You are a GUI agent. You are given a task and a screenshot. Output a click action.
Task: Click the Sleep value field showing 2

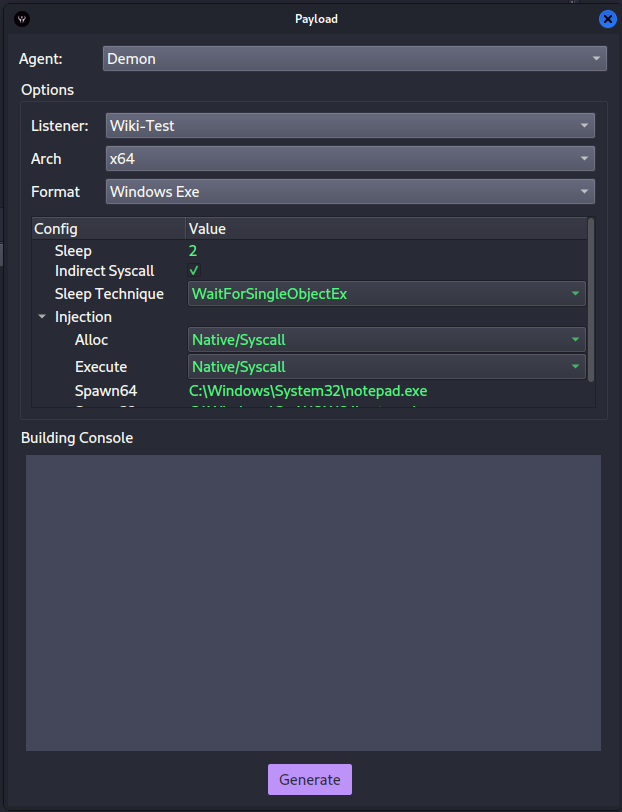[x=194, y=251]
